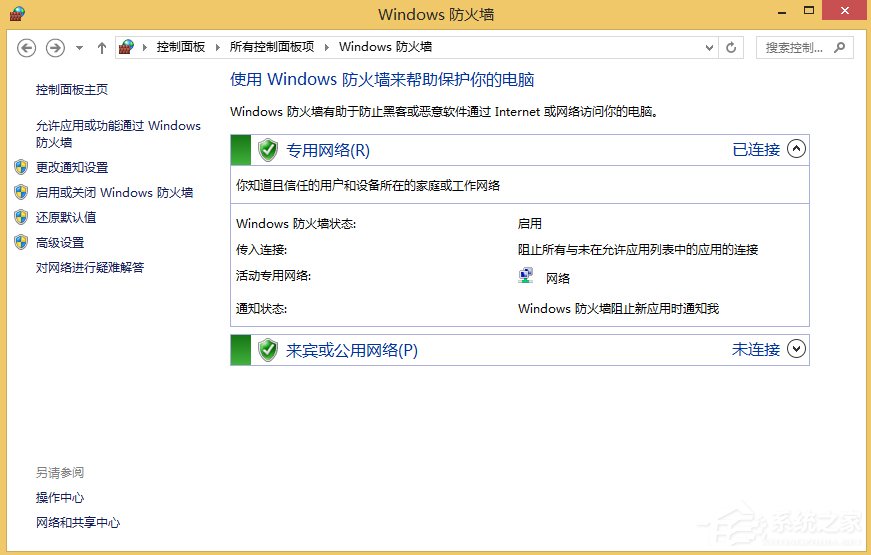Screen dimensions: 871x555
Task: Open 对网络进行疑难解答 link
Action: (90, 267)
